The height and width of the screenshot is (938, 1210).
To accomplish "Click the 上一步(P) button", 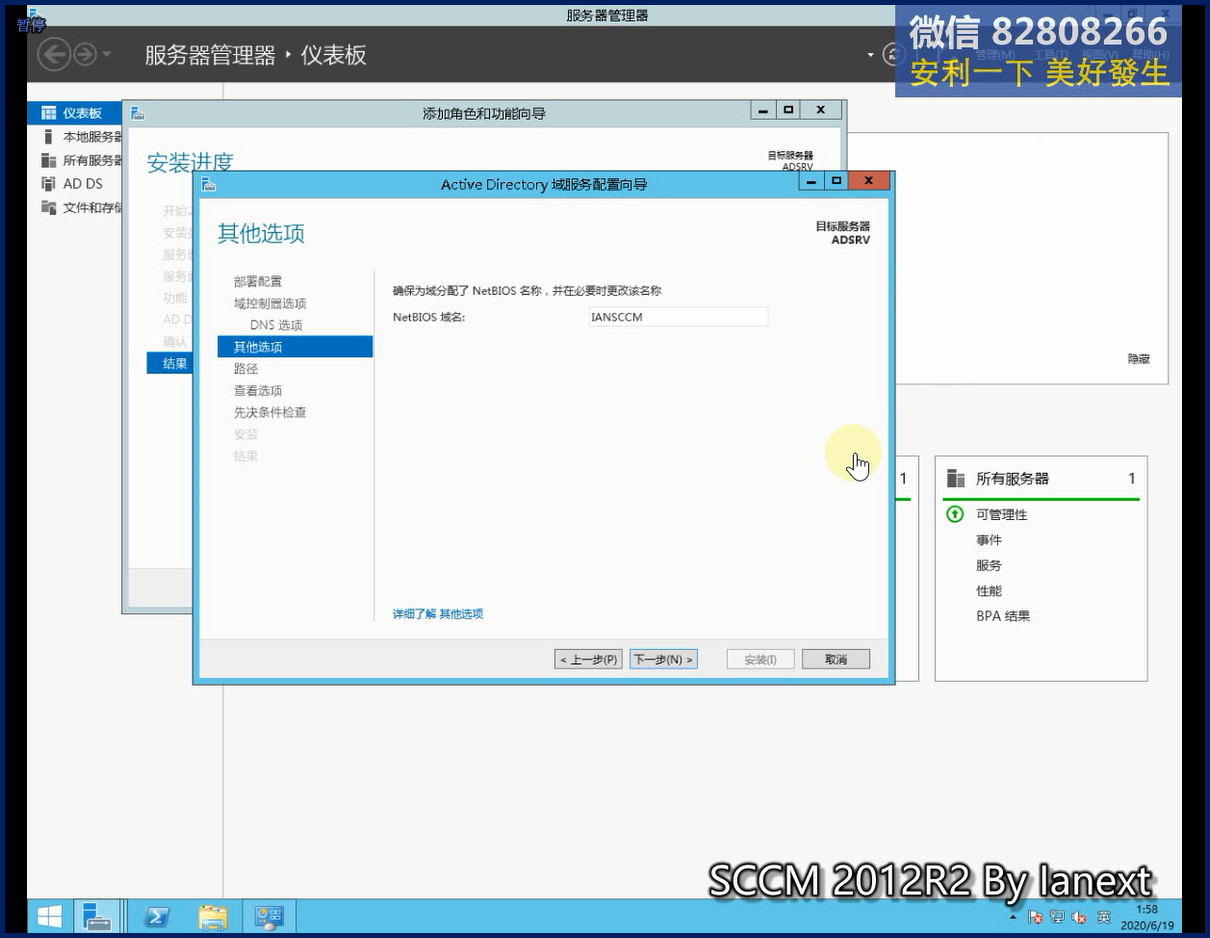I will (588, 659).
